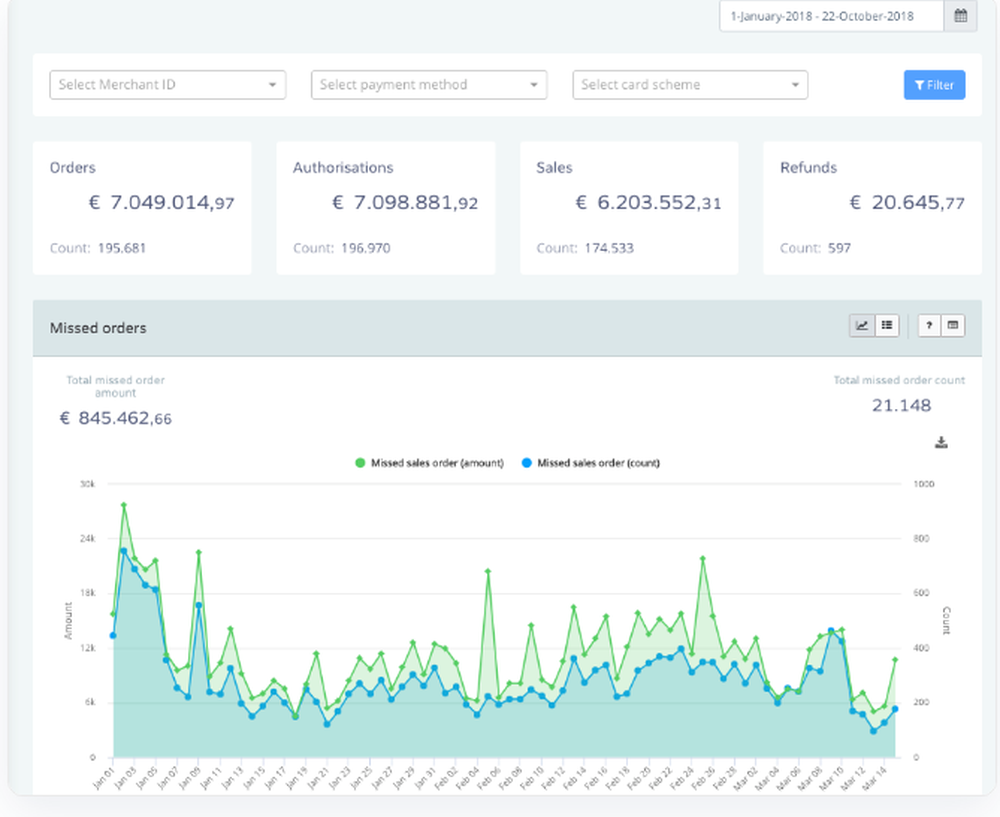Select the missed amount € 845.462,66

click(115, 418)
